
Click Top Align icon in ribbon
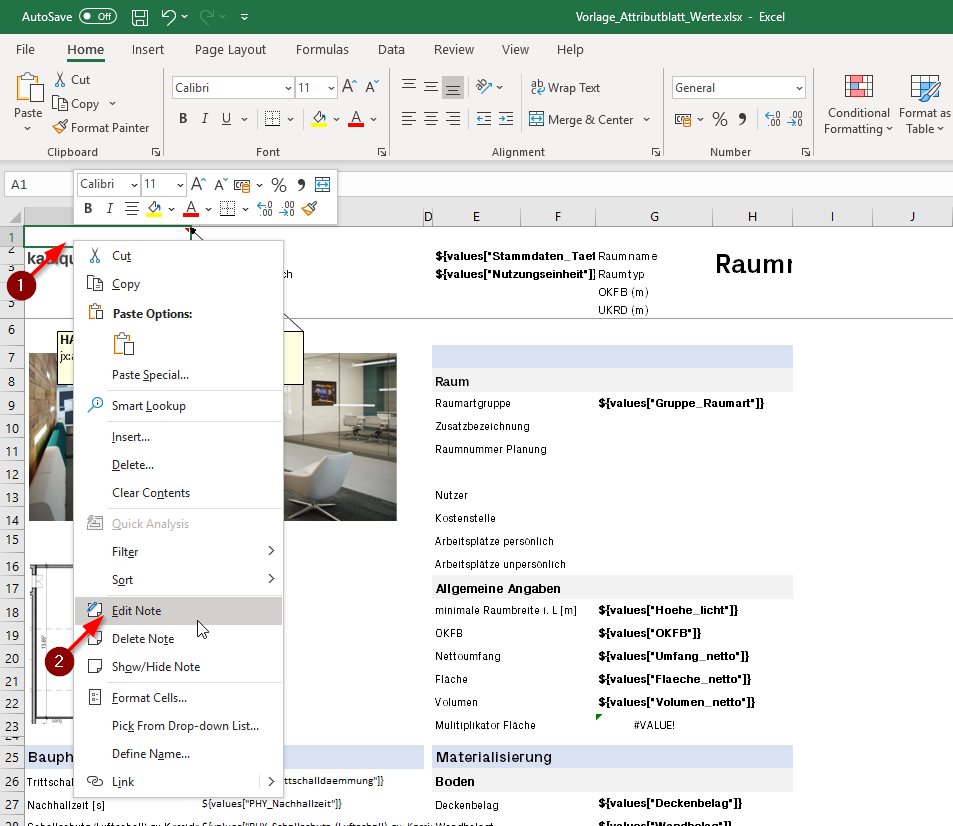pyautogui.click(x=409, y=87)
